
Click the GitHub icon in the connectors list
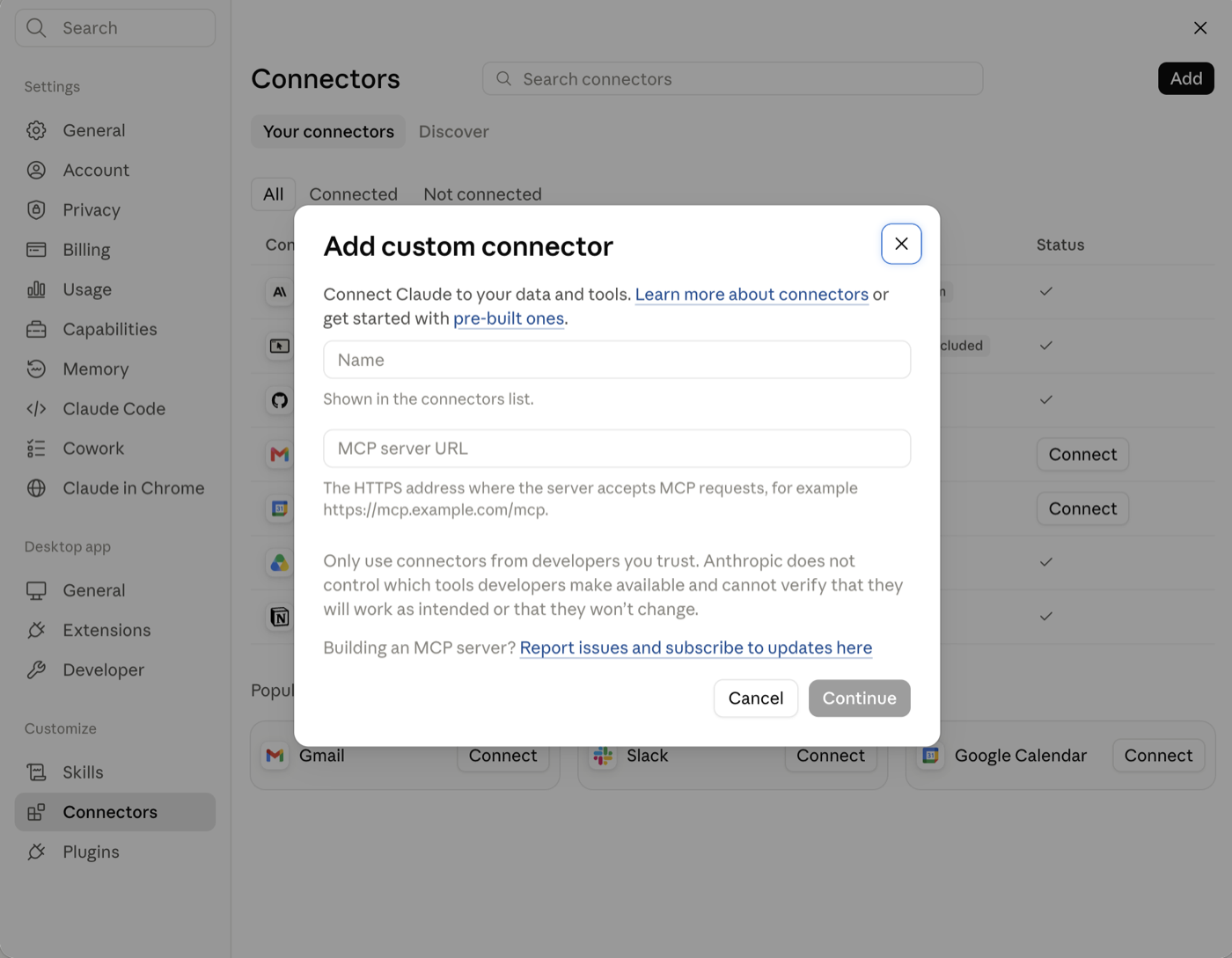[x=280, y=400]
